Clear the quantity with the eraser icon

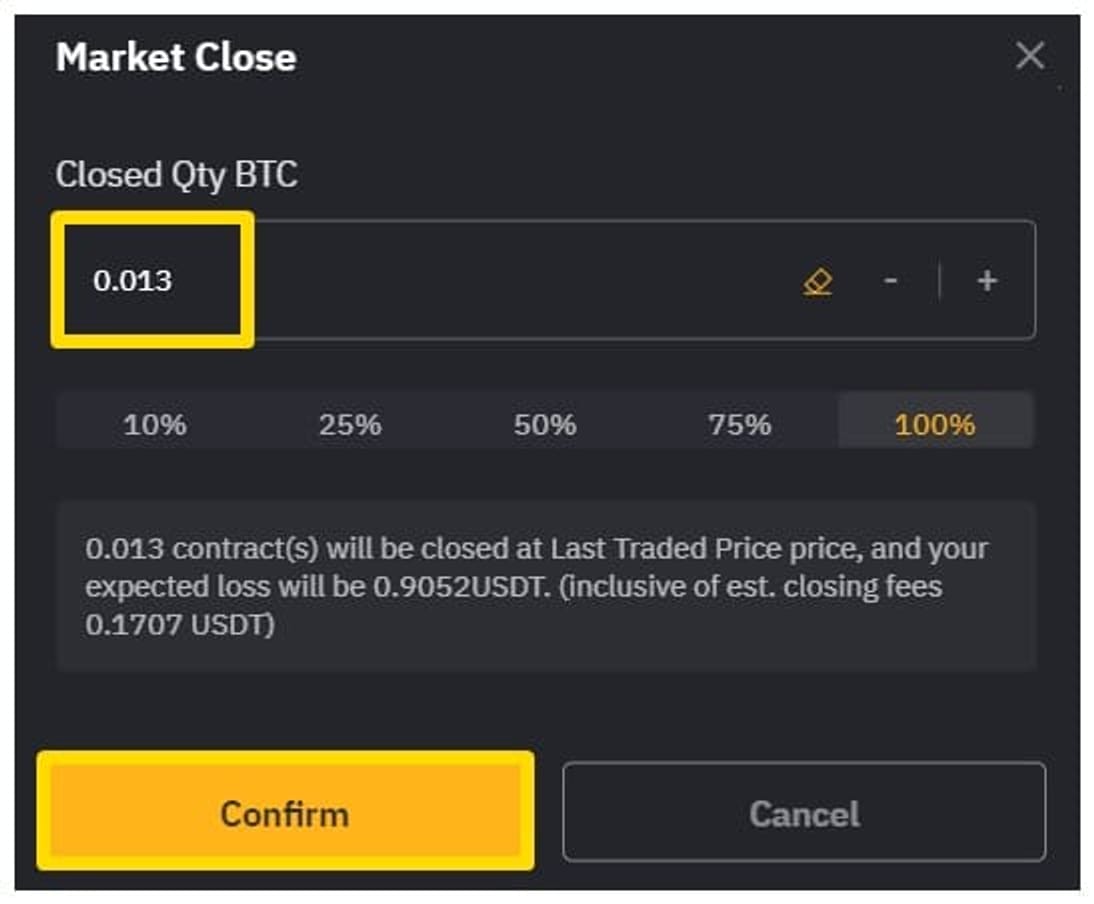[x=817, y=282]
